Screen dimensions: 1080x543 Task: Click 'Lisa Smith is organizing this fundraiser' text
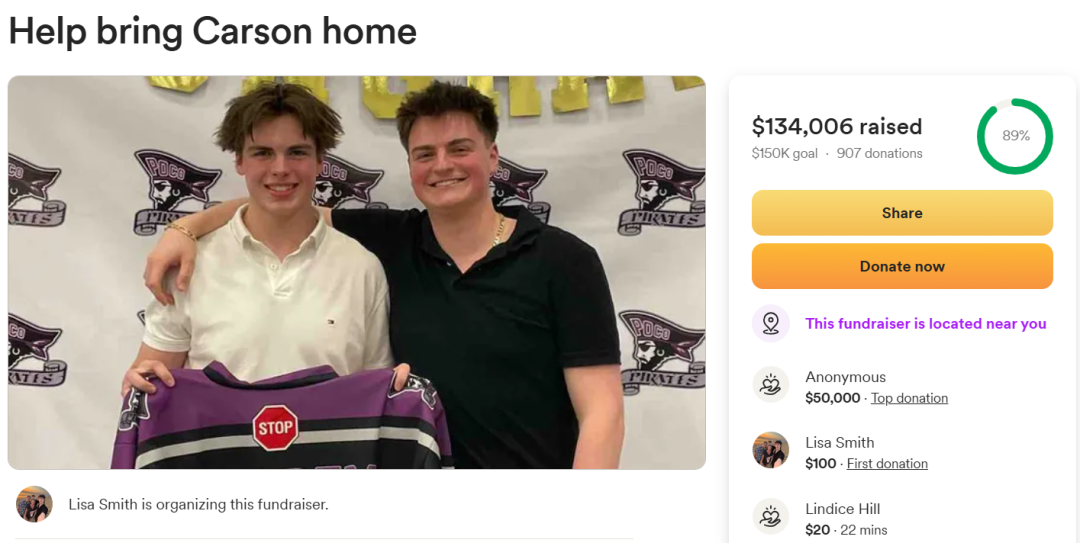coord(198,504)
